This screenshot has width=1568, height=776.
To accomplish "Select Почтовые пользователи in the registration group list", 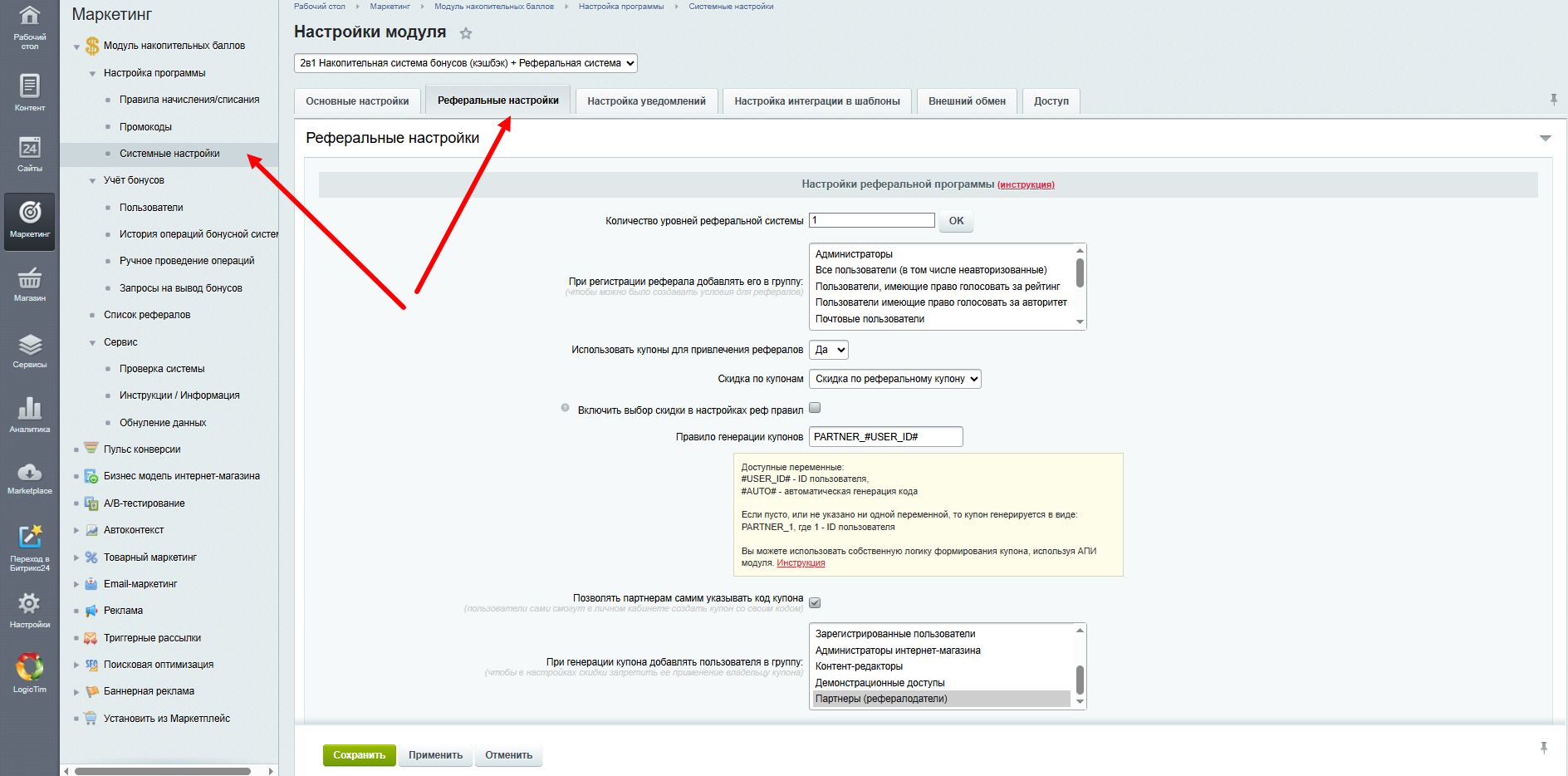I will click(942, 319).
